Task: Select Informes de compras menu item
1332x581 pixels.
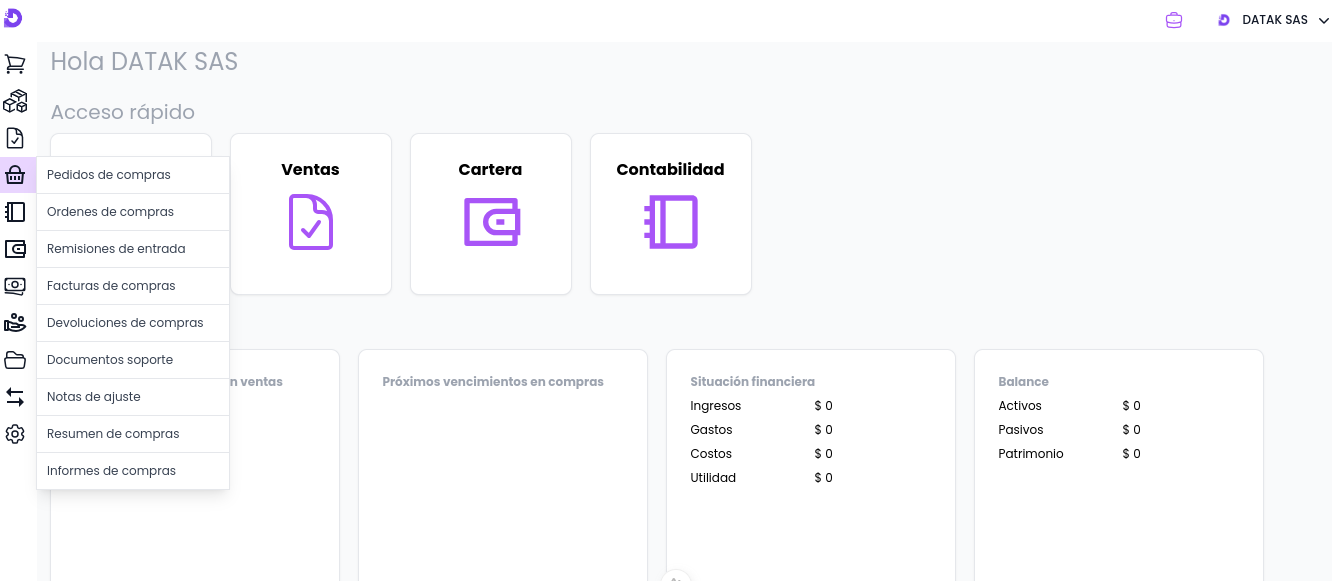Action: pos(111,471)
